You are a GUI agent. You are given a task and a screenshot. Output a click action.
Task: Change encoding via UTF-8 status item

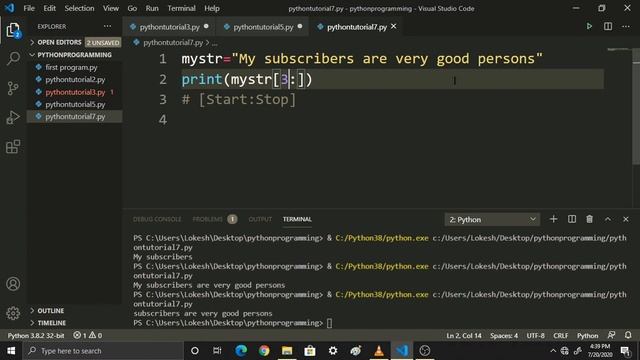tap(536, 336)
